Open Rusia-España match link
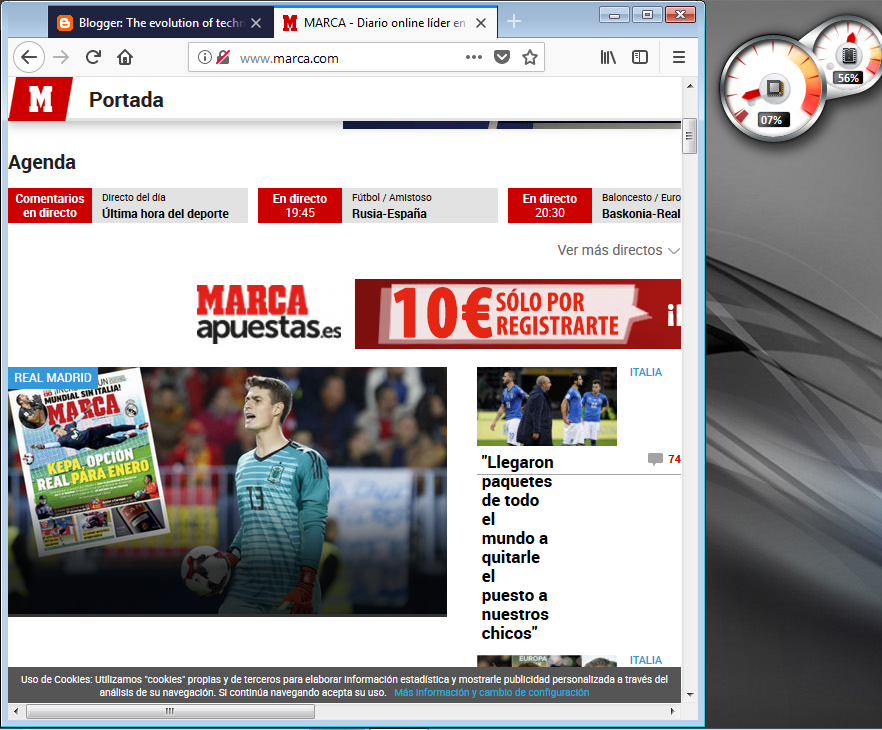The image size is (882, 730). [389, 214]
